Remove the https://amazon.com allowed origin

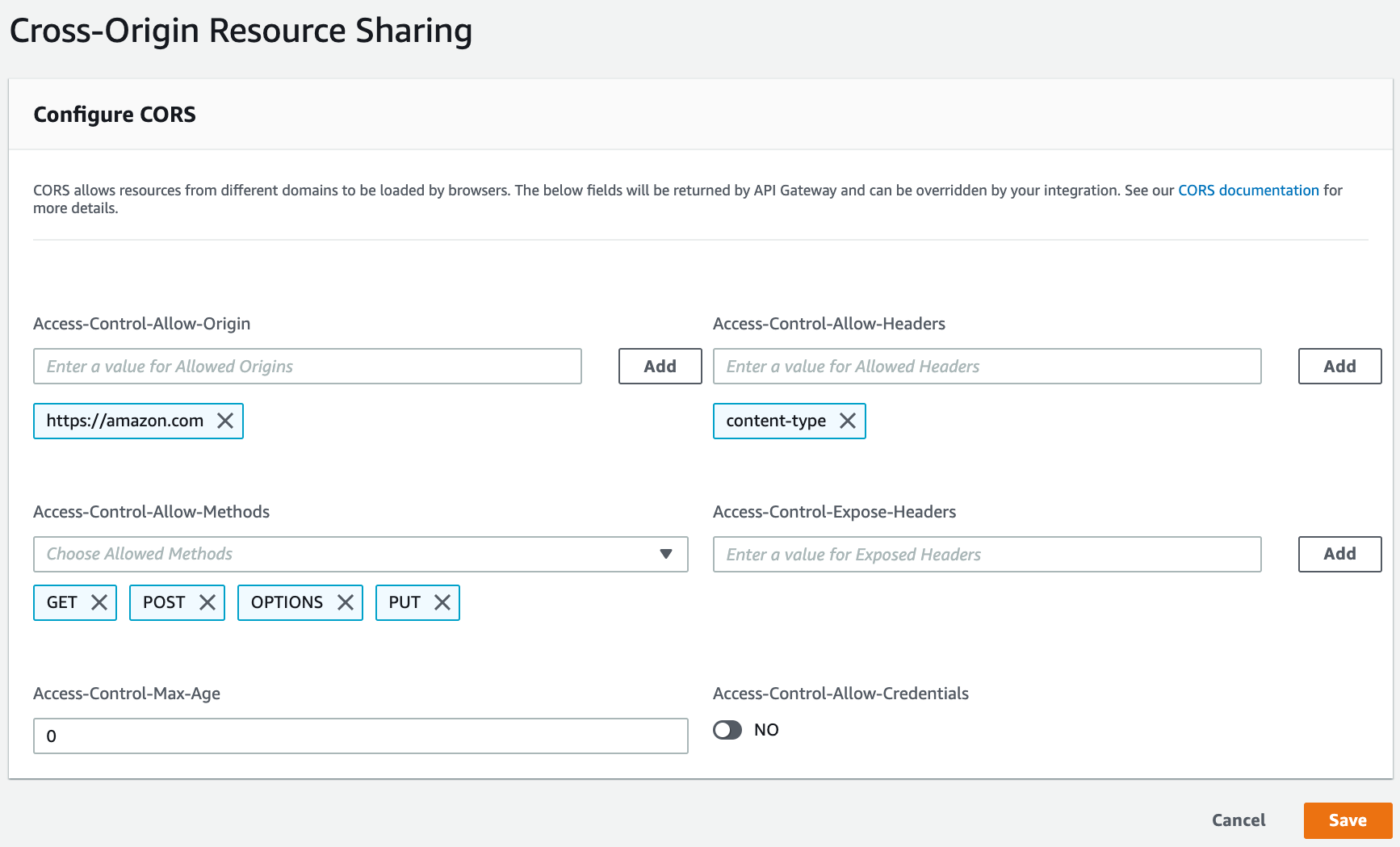226,421
